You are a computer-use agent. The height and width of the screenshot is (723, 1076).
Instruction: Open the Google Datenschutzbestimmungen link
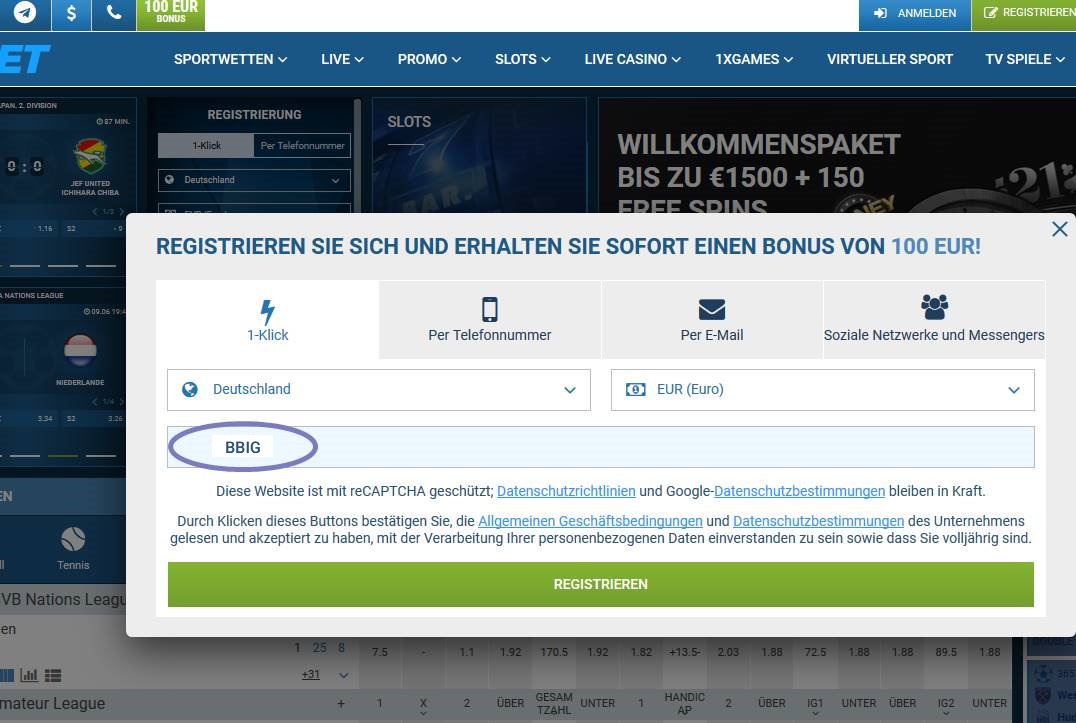[x=799, y=491]
